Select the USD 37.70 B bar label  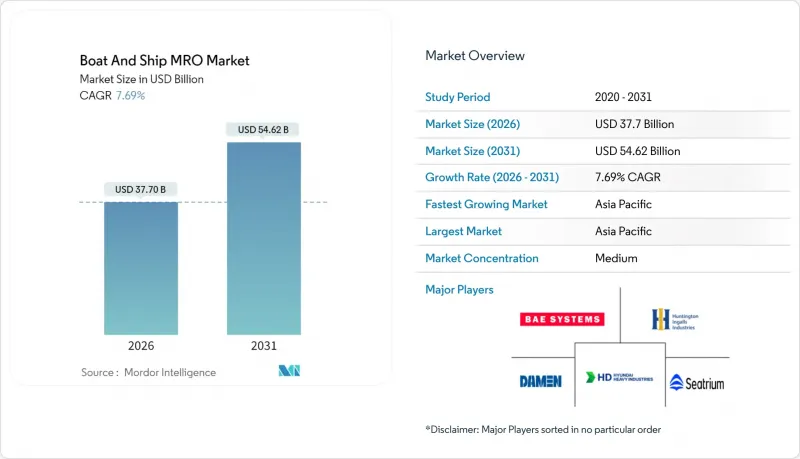point(141,189)
